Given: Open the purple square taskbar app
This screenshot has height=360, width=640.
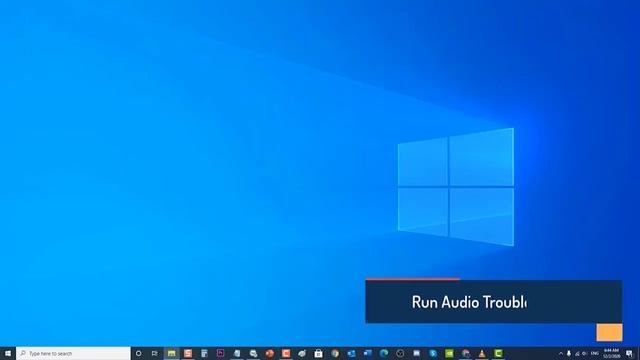Looking at the screenshot, I should pyautogui.click(x=220, y=353).
